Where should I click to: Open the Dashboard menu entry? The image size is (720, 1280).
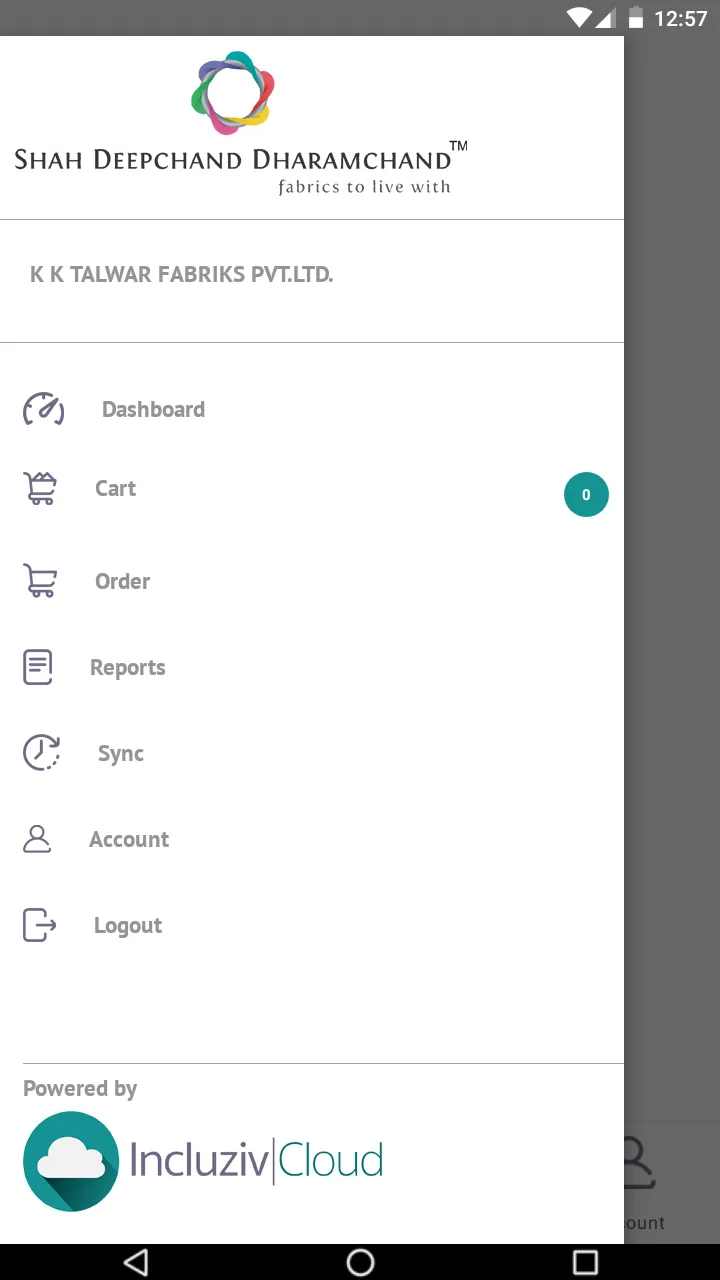[x=153, y=409]
